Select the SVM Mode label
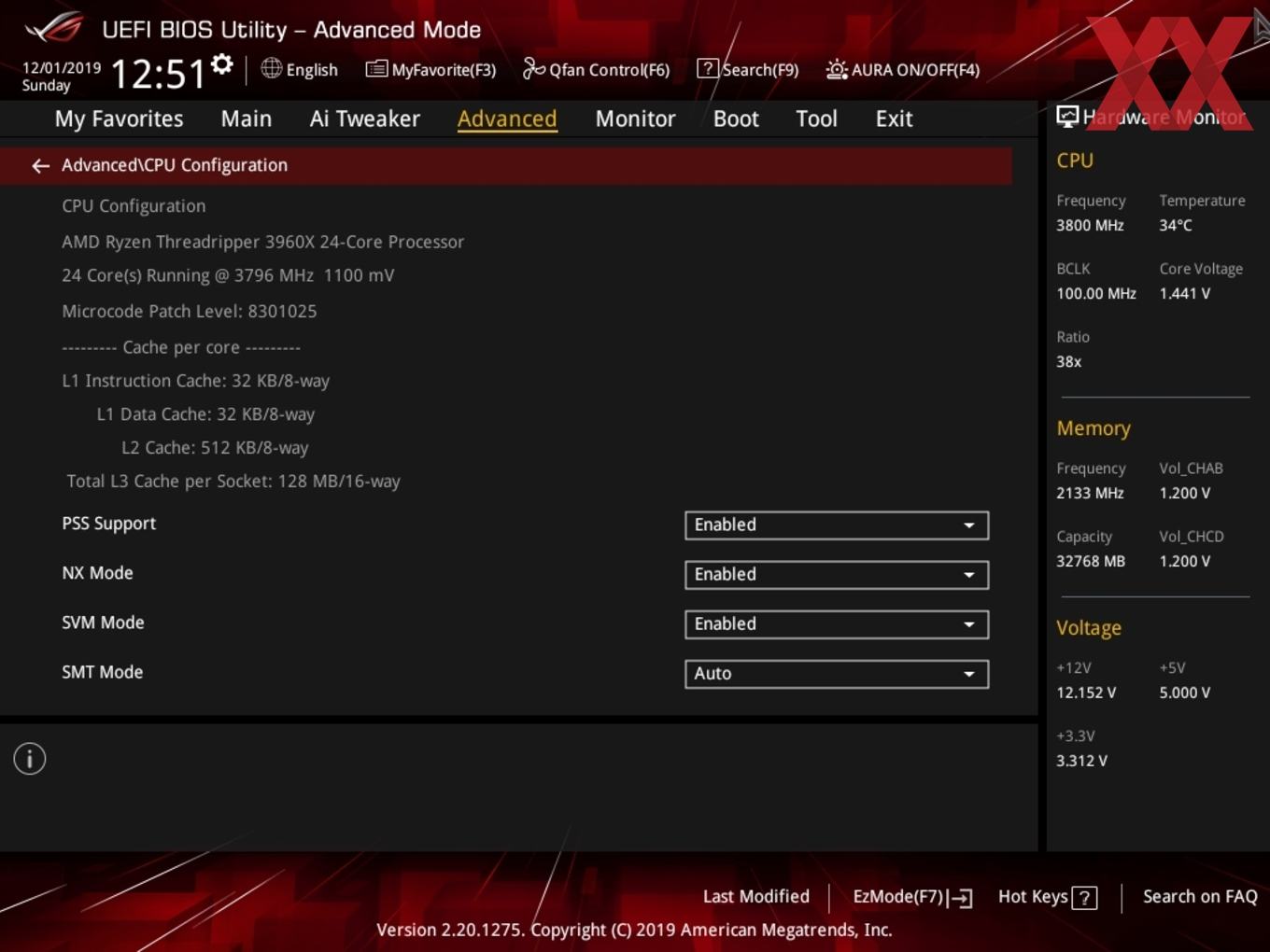 click(103, 623)
